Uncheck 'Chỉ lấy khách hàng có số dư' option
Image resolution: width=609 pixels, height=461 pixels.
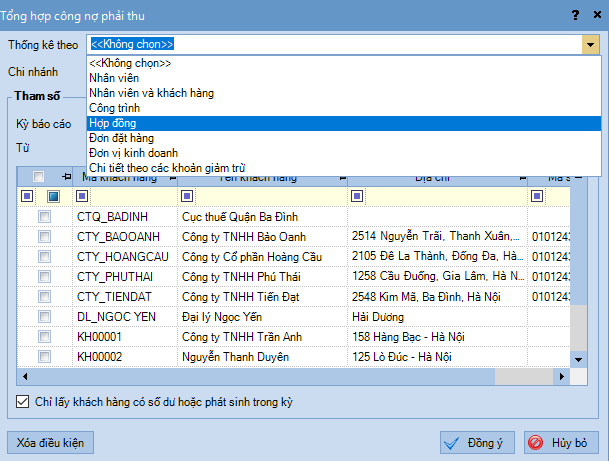24,402
